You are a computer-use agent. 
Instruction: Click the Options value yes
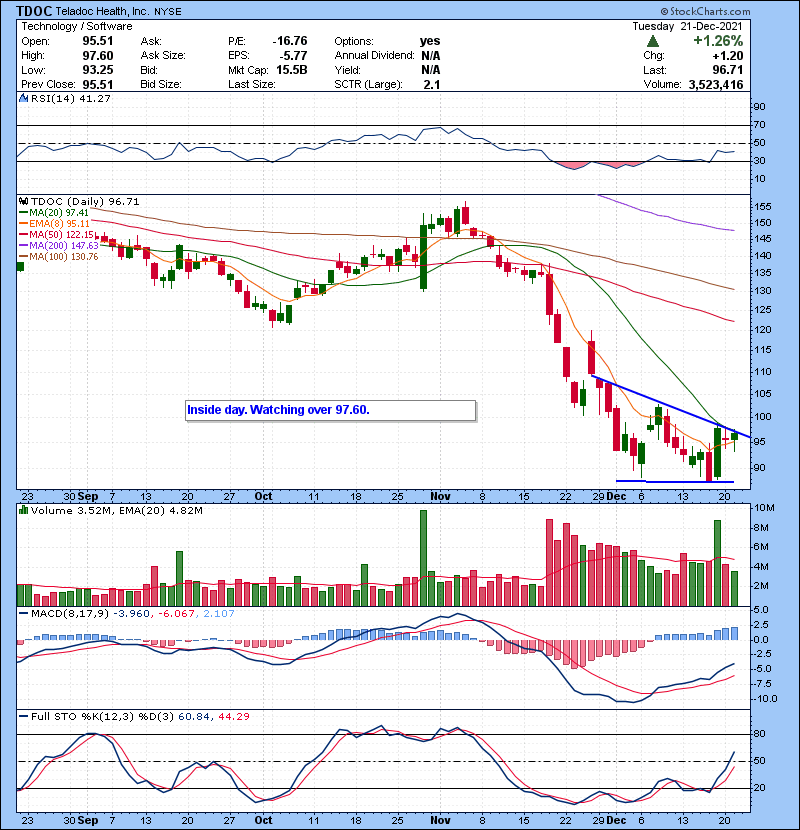click(x=430, y=41)
